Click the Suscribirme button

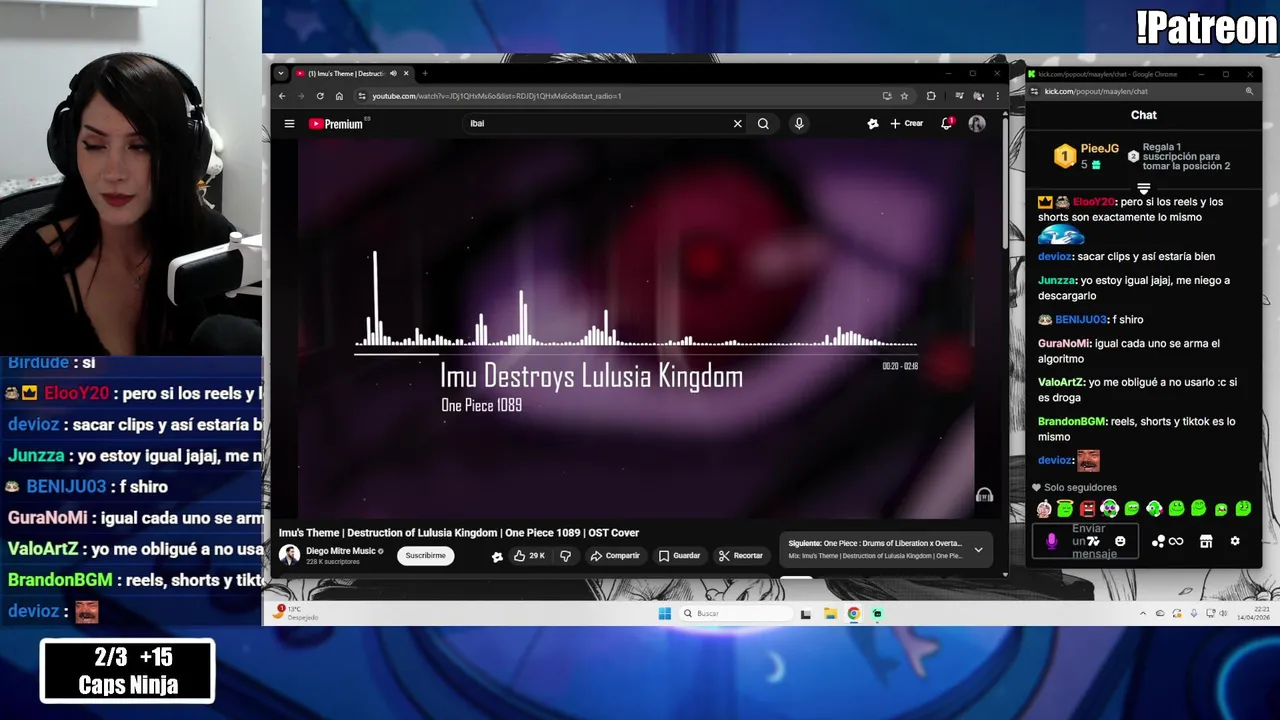click(426, 555)
